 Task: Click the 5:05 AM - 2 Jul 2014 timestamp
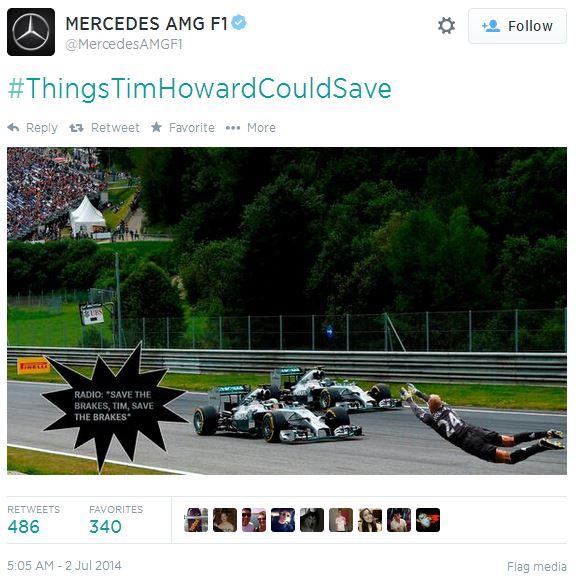(64, 566)
